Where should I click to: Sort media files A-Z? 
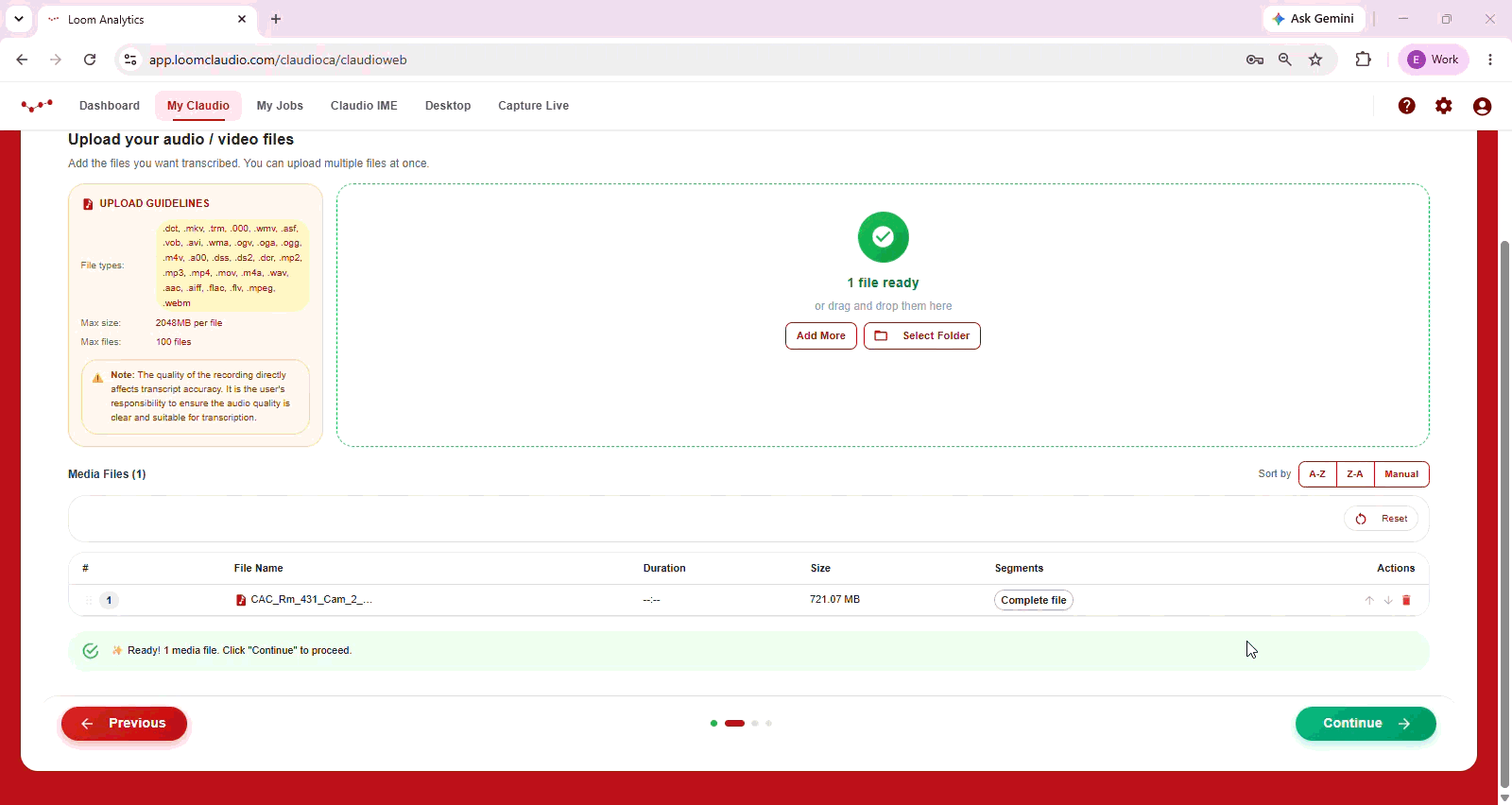(x=1317, y=474)
